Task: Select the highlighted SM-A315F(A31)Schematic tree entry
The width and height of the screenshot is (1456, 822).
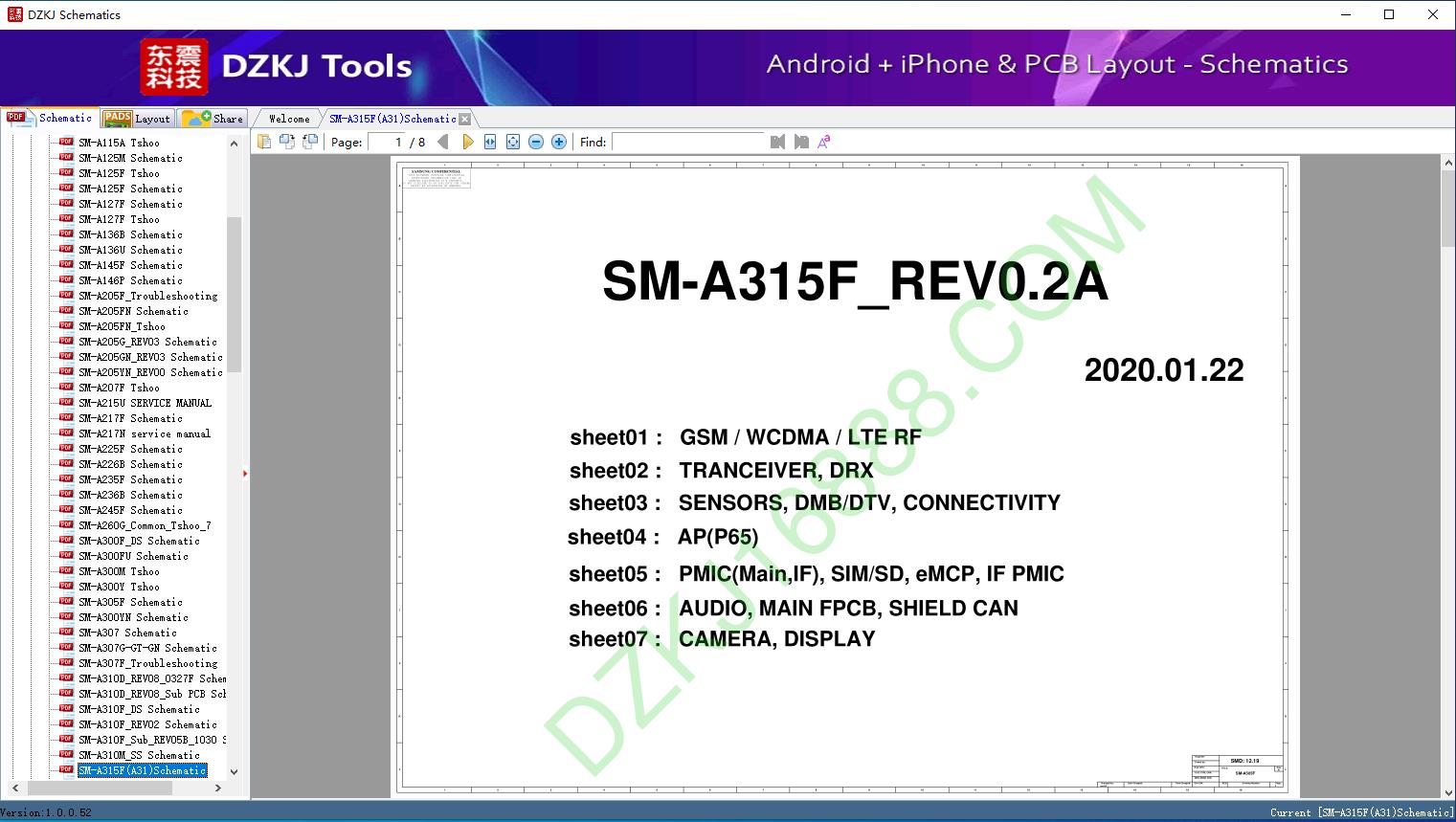Action: pyautogui.click(x=143, y=770)
